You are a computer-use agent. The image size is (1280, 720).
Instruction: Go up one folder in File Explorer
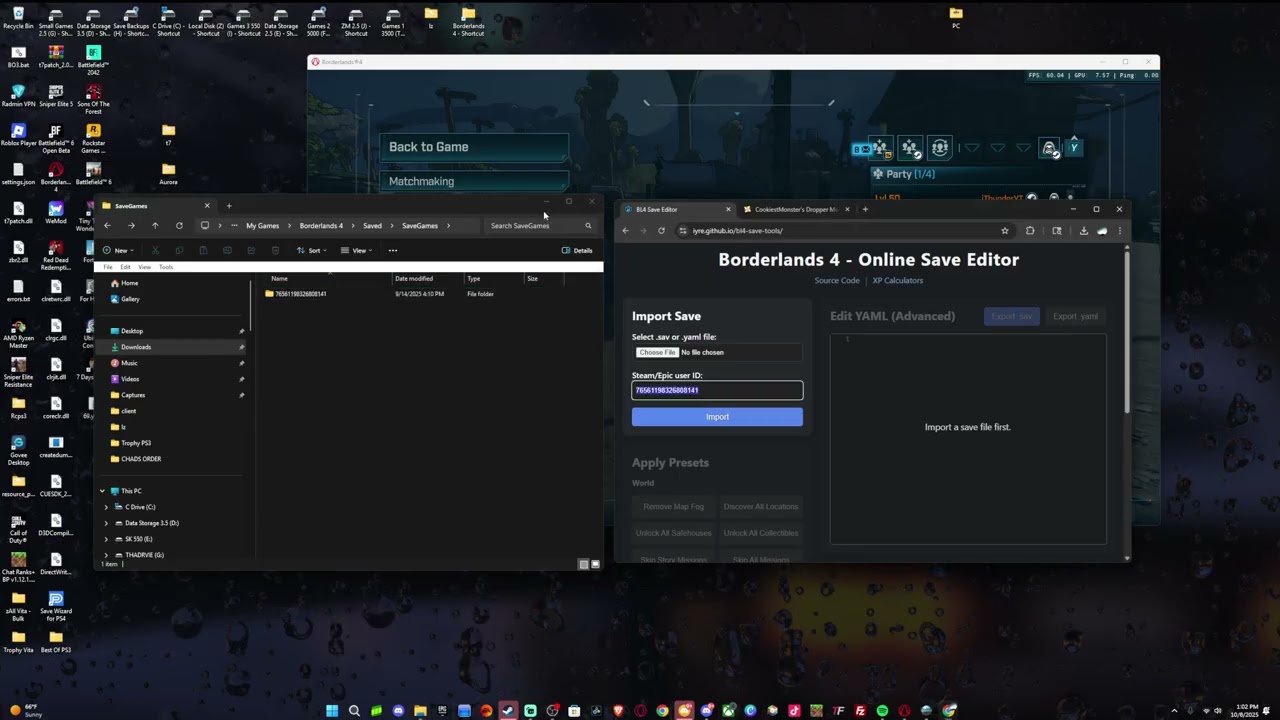pyautogui.click(x=155, y=225)
